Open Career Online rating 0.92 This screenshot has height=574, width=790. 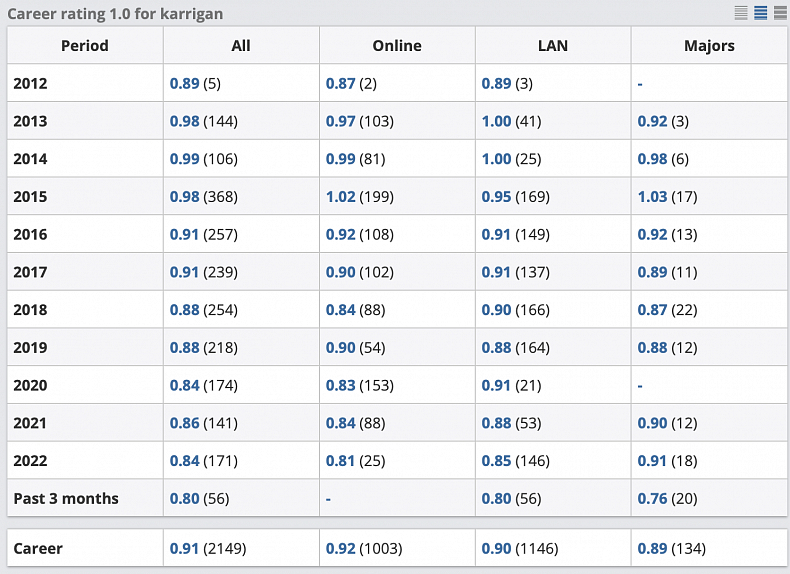[340, 549]
